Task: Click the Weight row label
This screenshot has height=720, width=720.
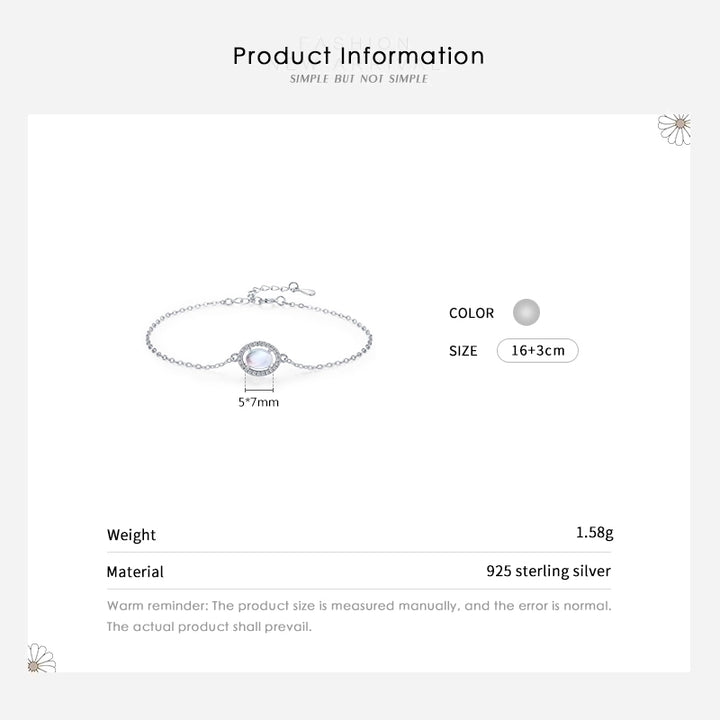Action: pyautogui.click(x=131, y=535)
